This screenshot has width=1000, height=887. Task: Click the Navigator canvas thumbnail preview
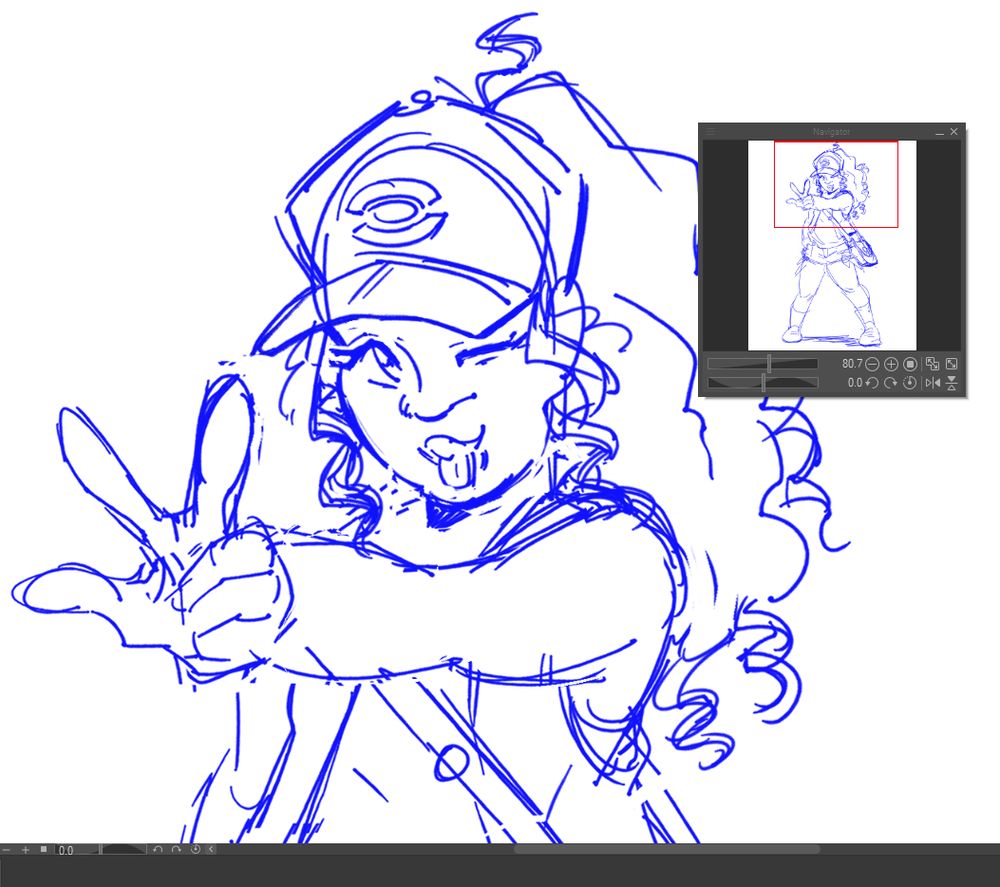point(832,245)
